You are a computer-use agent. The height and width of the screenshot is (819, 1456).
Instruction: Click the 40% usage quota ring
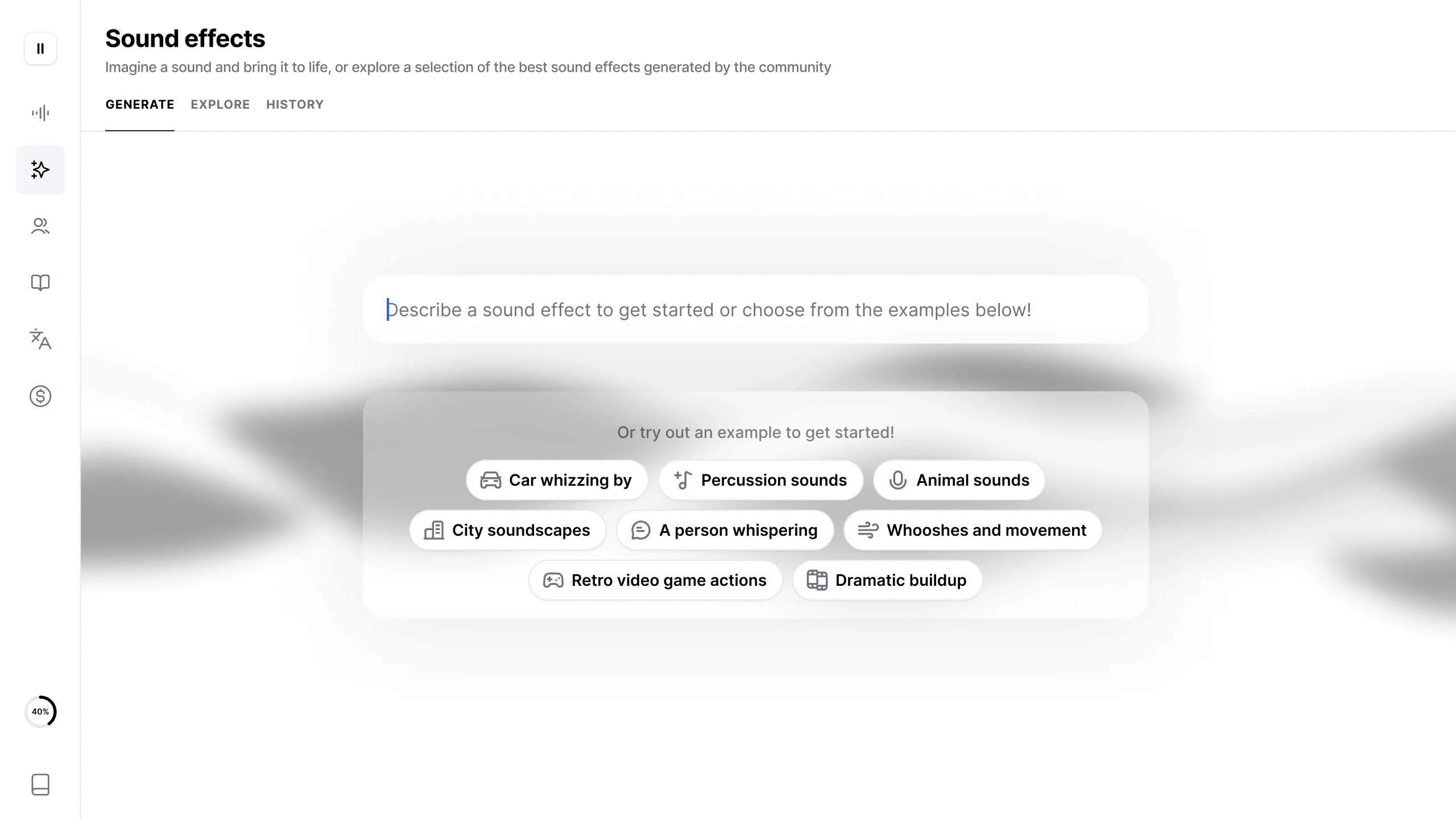40,712
